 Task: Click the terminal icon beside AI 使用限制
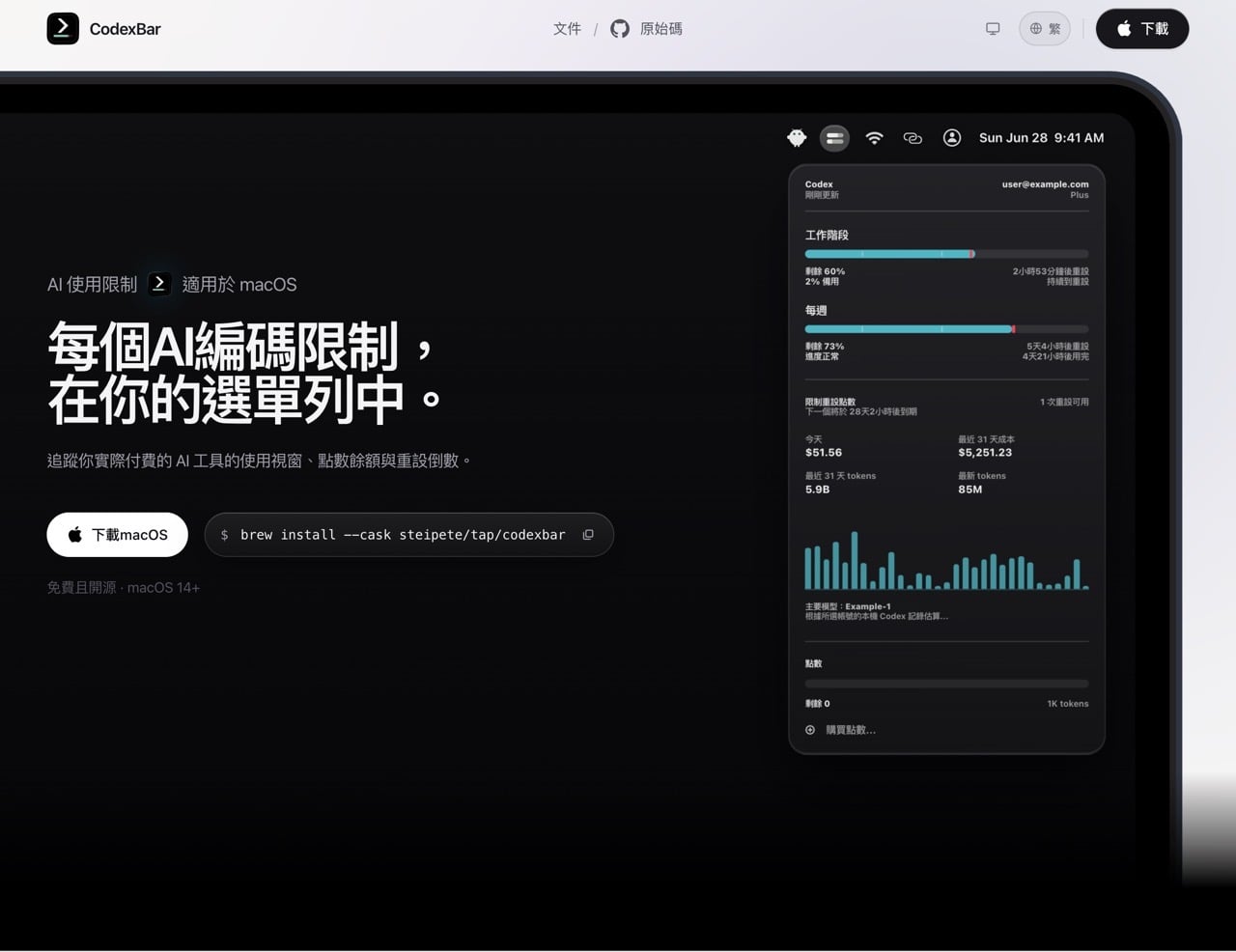[x=160, y=284]
